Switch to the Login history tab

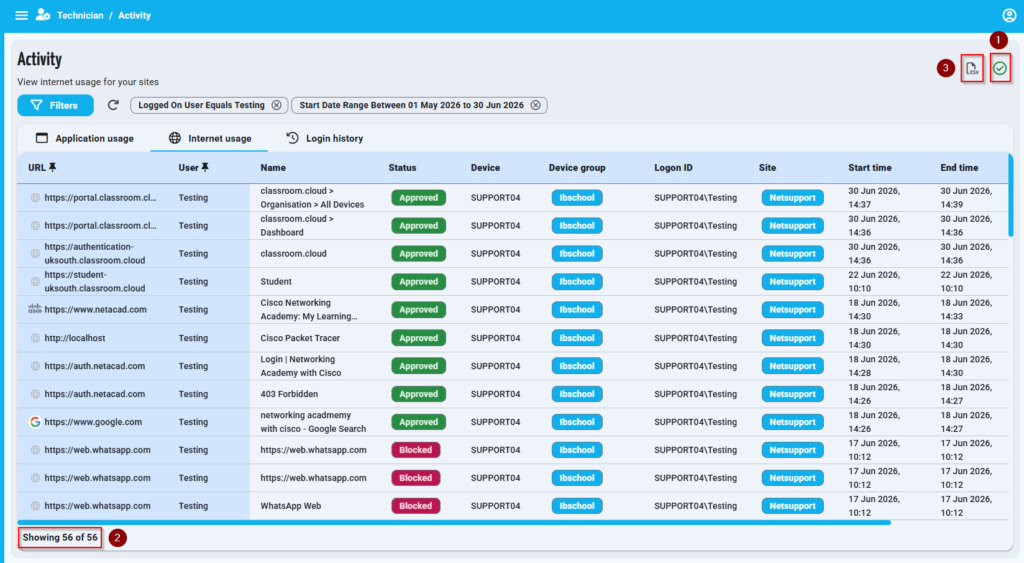325,138
